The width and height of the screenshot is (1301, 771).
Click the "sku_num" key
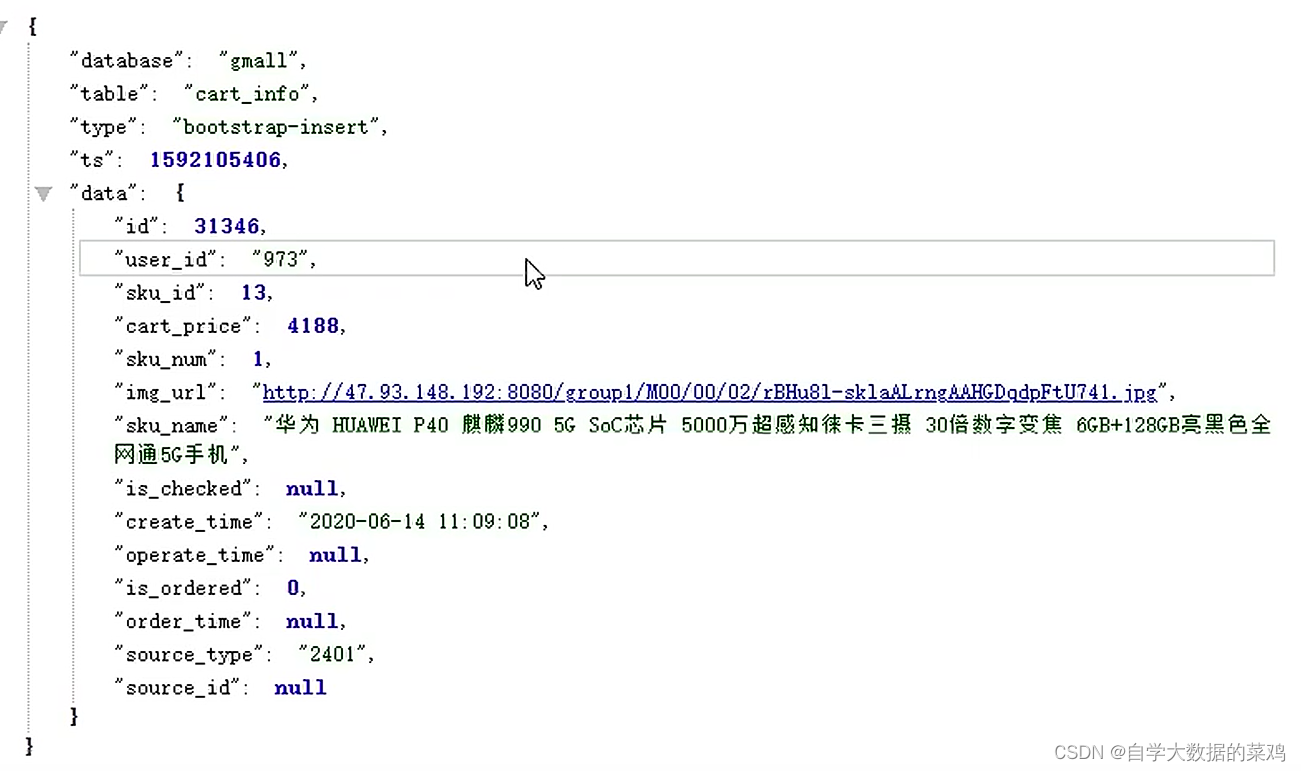click(x=166, y=359)
